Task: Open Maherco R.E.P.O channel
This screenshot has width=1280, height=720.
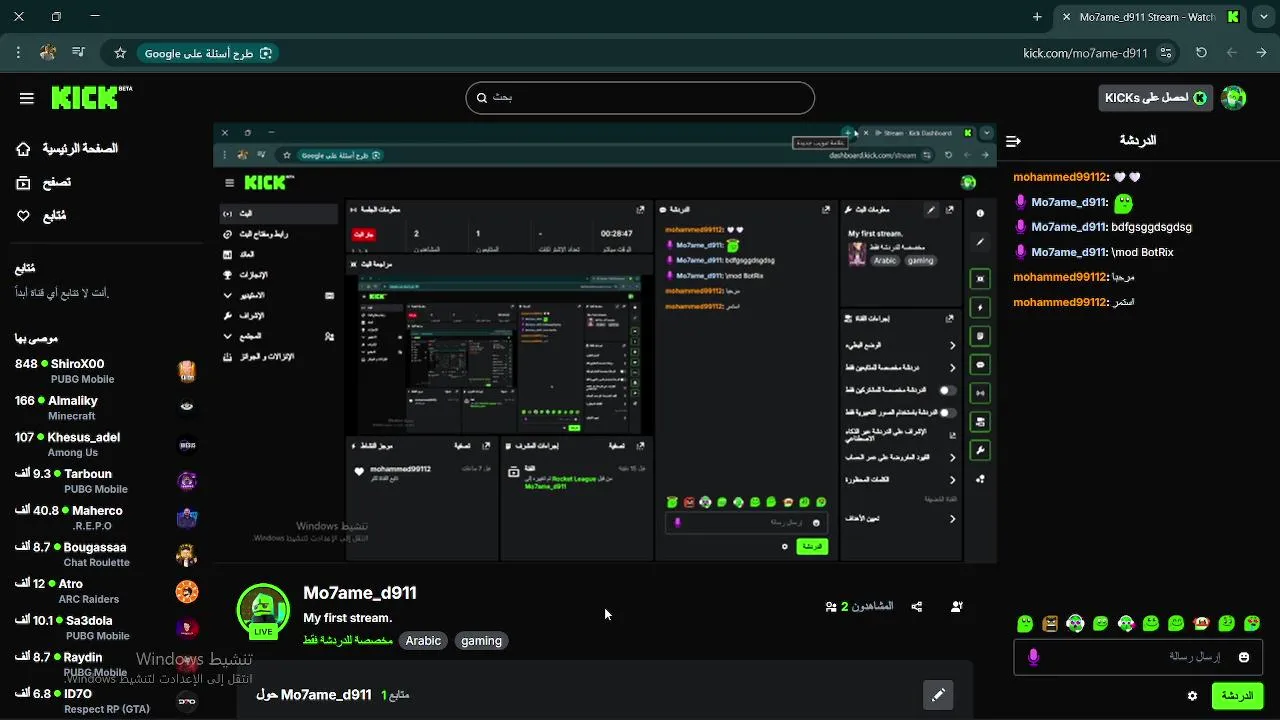Action: (105, 518)
